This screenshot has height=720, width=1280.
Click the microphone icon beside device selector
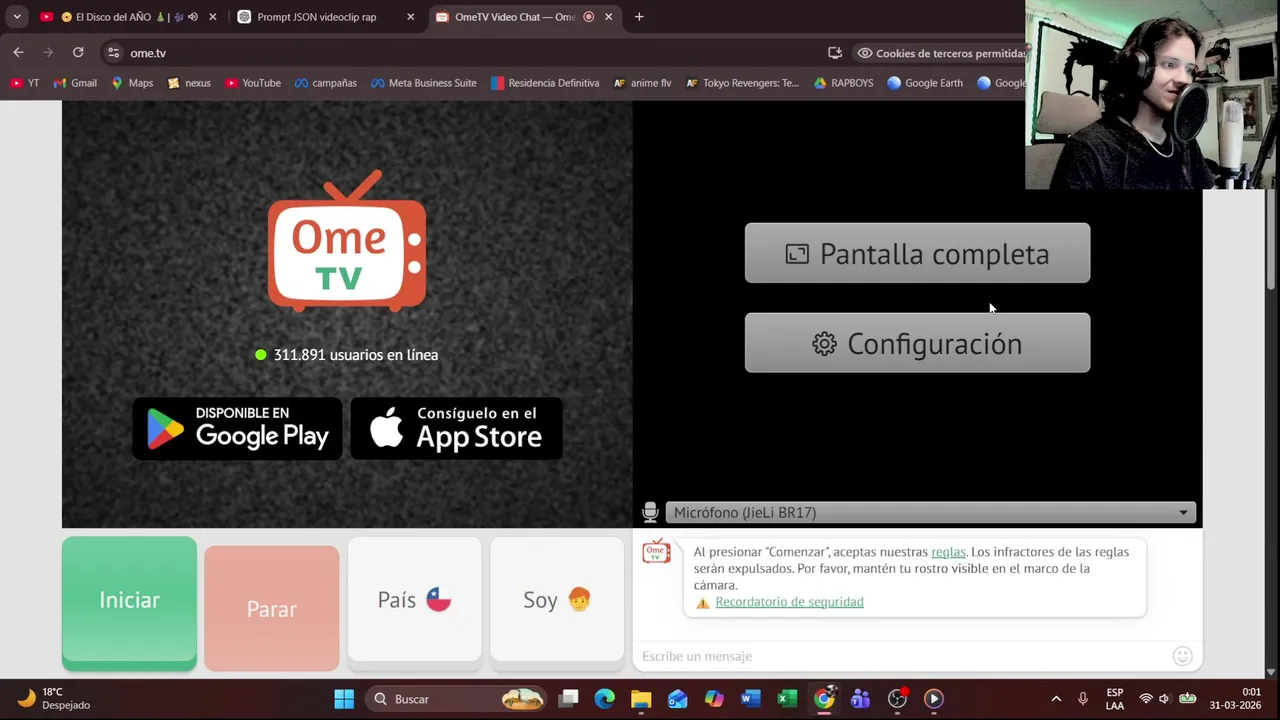pos(650,512)
